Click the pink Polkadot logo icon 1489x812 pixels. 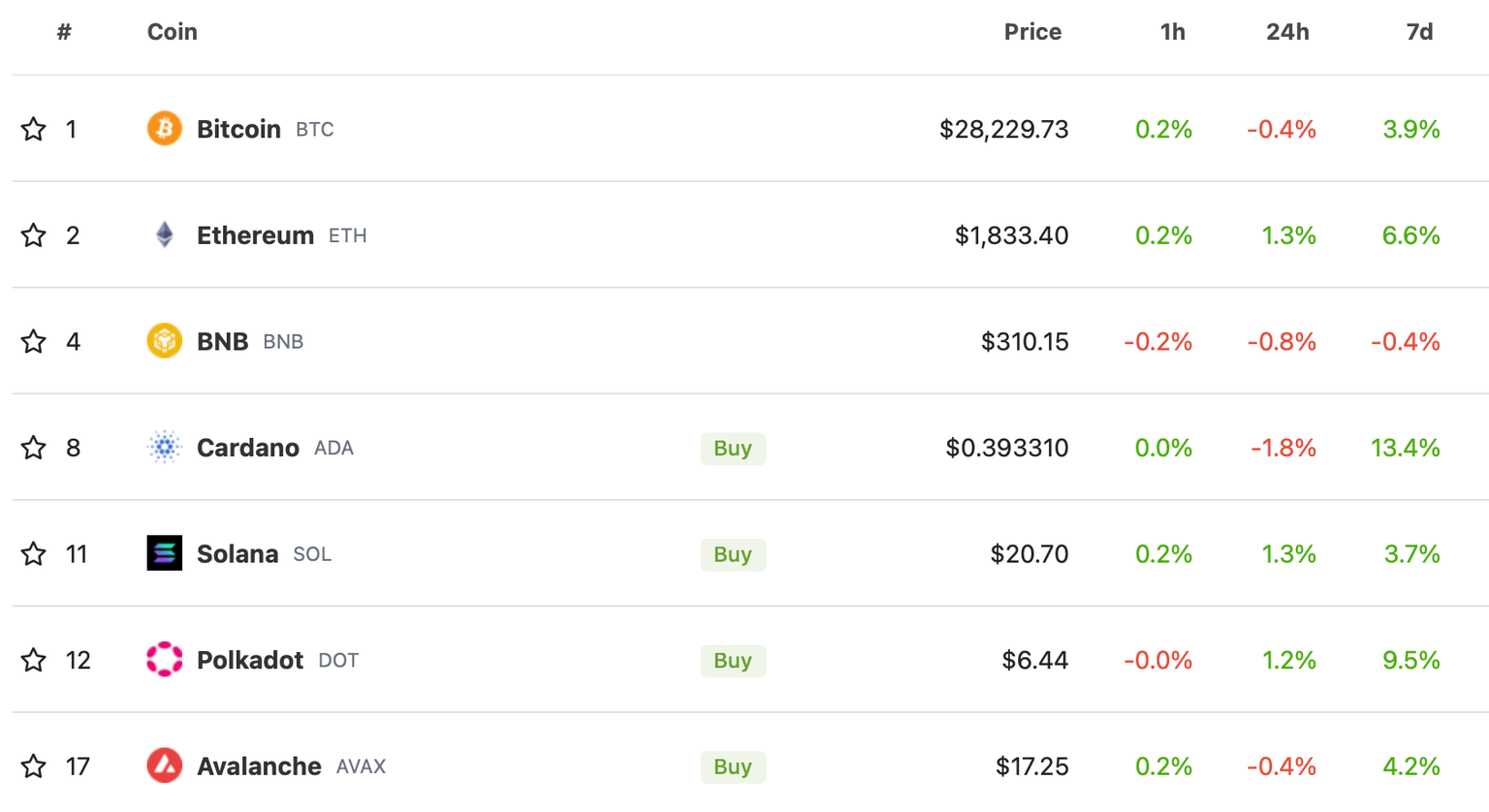[164, 659]
